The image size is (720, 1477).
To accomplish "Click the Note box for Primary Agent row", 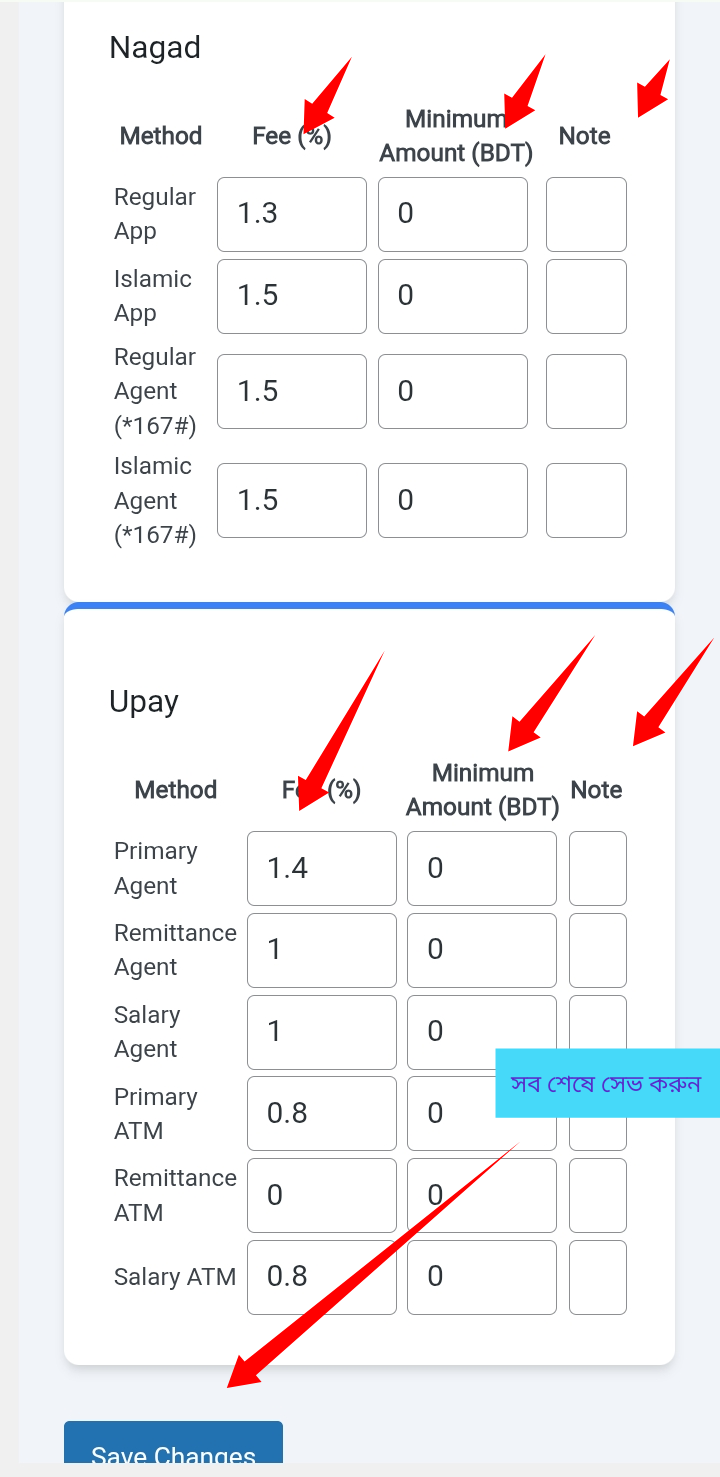I will [597, 868].
